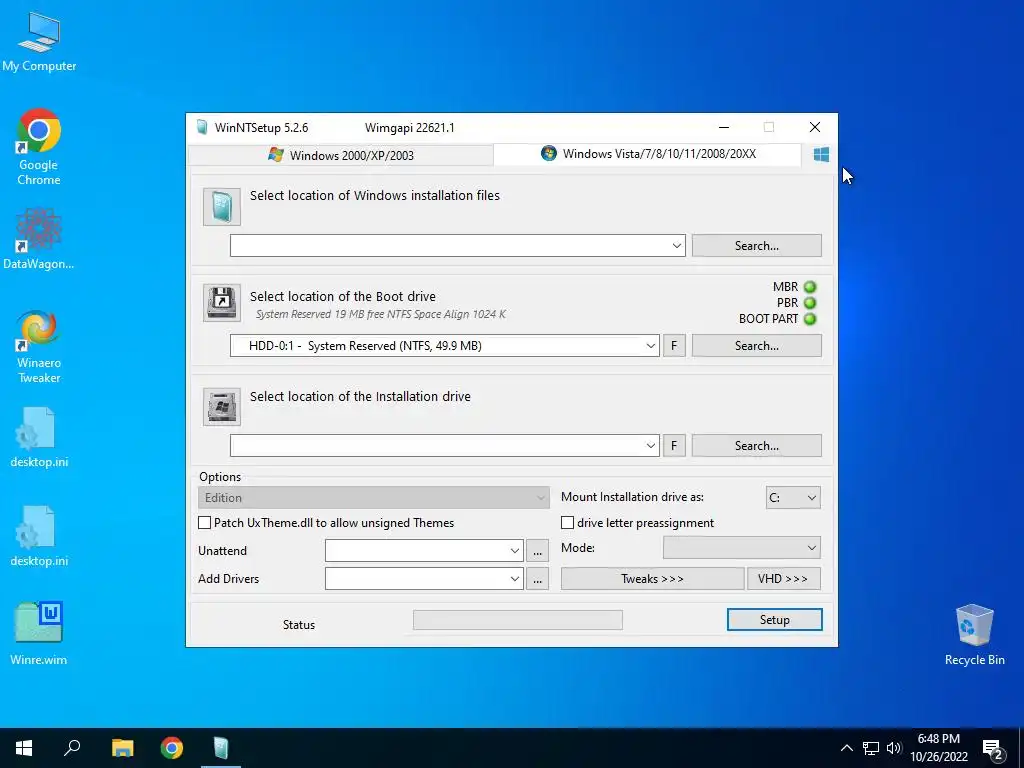Image resolution: width=1024 pixels, height=768 pixels.
Task: Open the DataWagon desktop shortcut
Action: 39,239
